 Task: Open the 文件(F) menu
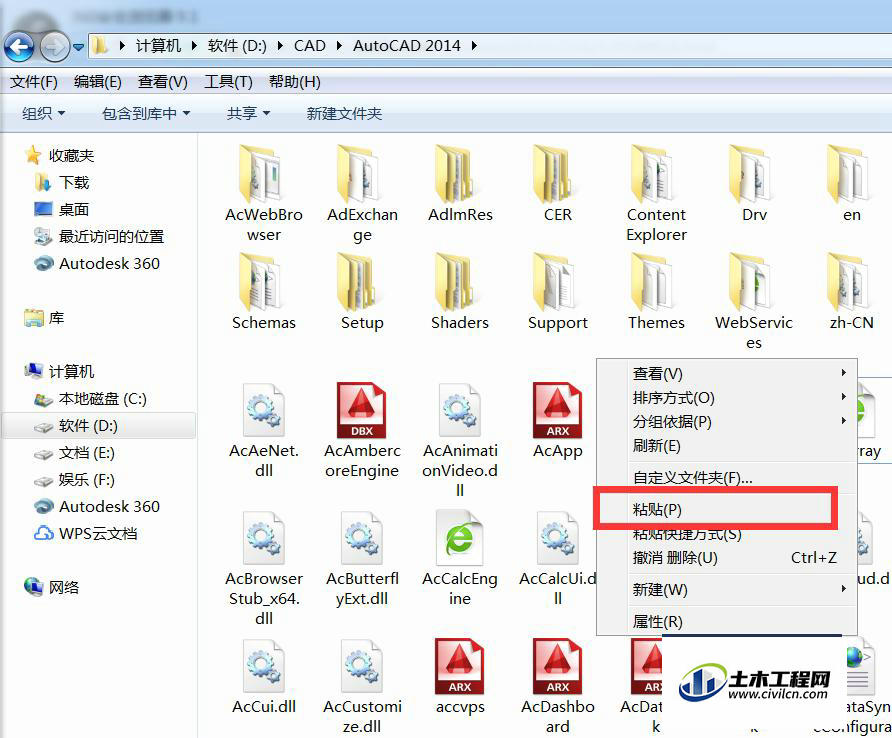coord(34,82)
